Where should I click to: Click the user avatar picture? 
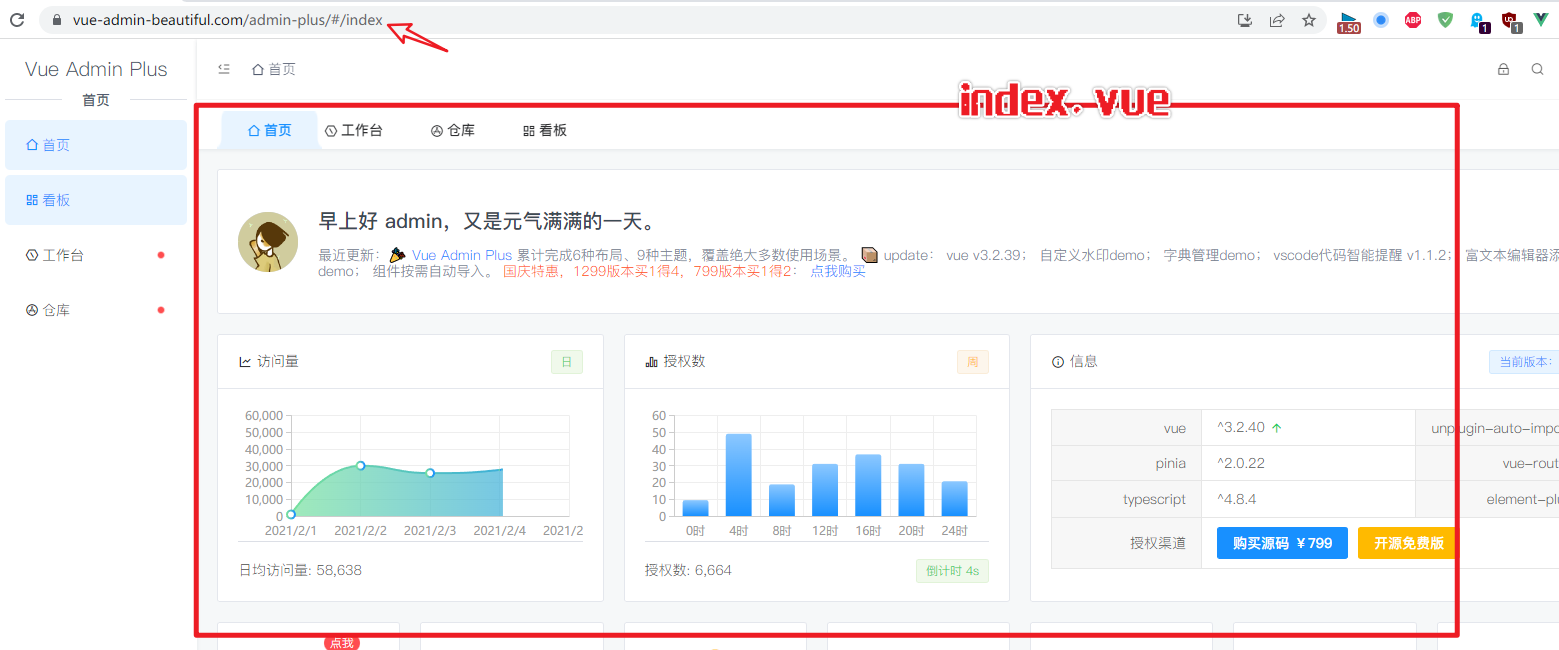(x=268, y=241)
